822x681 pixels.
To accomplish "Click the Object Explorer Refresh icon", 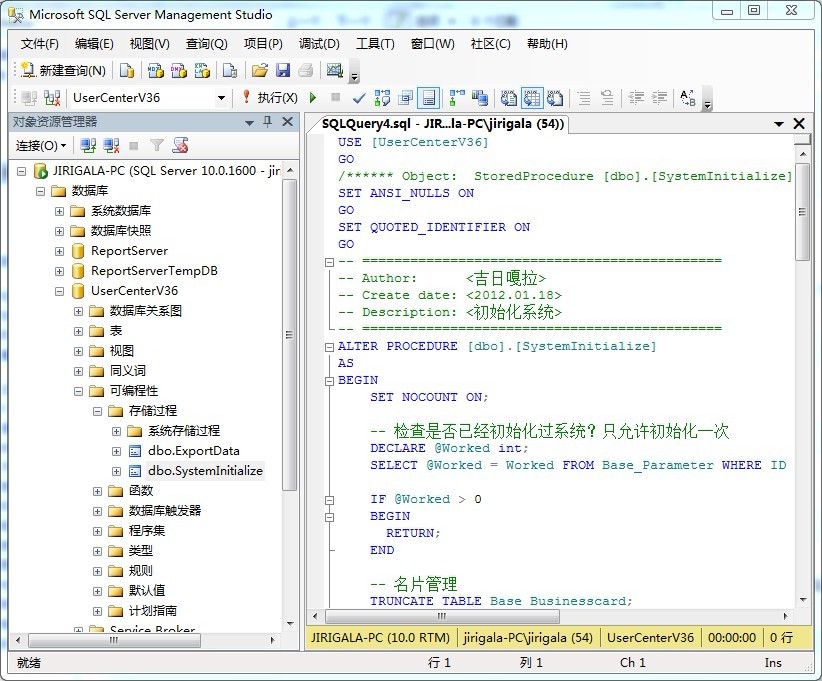I will pyautogui.click(x=180, y=146).
